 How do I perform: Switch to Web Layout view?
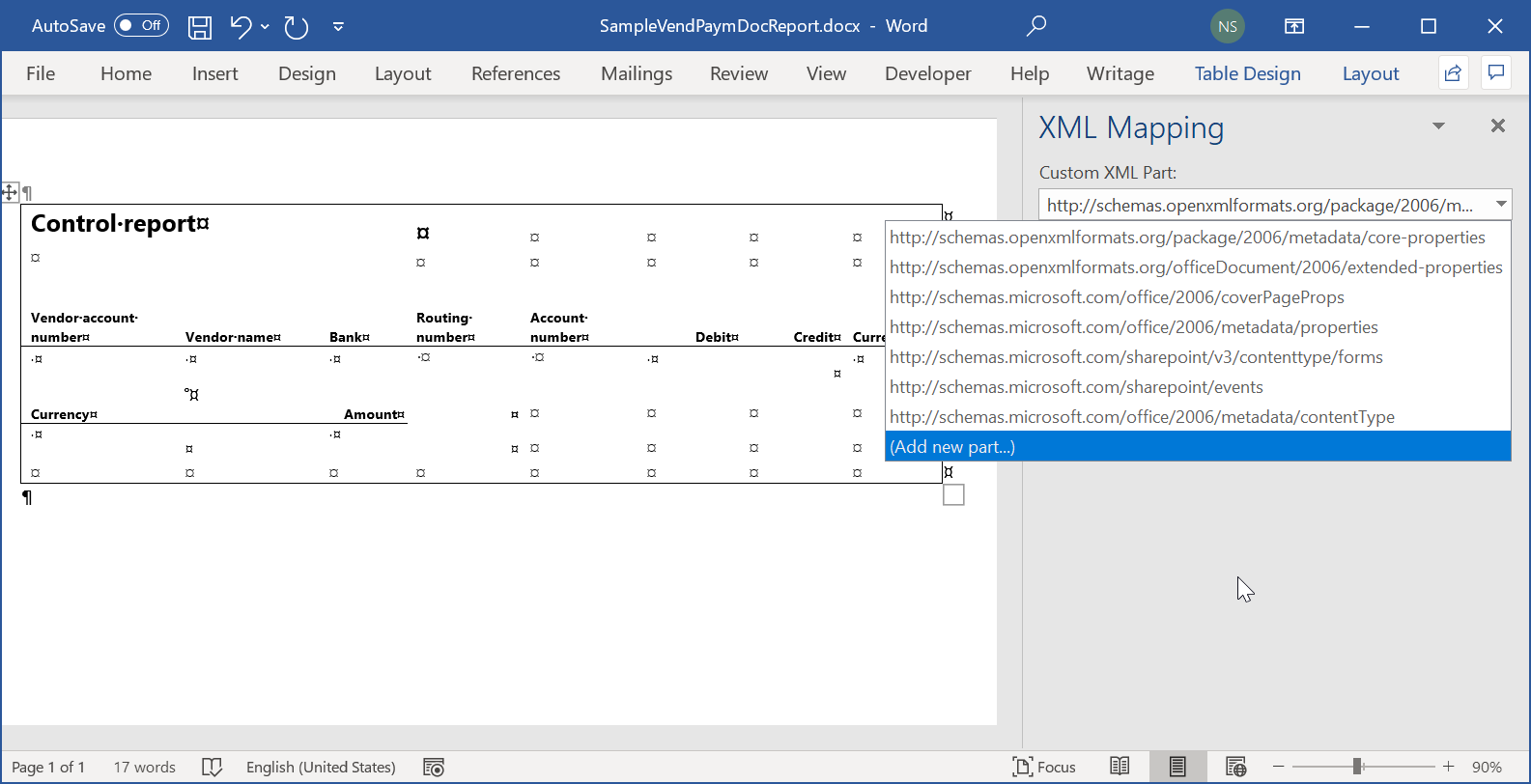(x=1235, y=767)
